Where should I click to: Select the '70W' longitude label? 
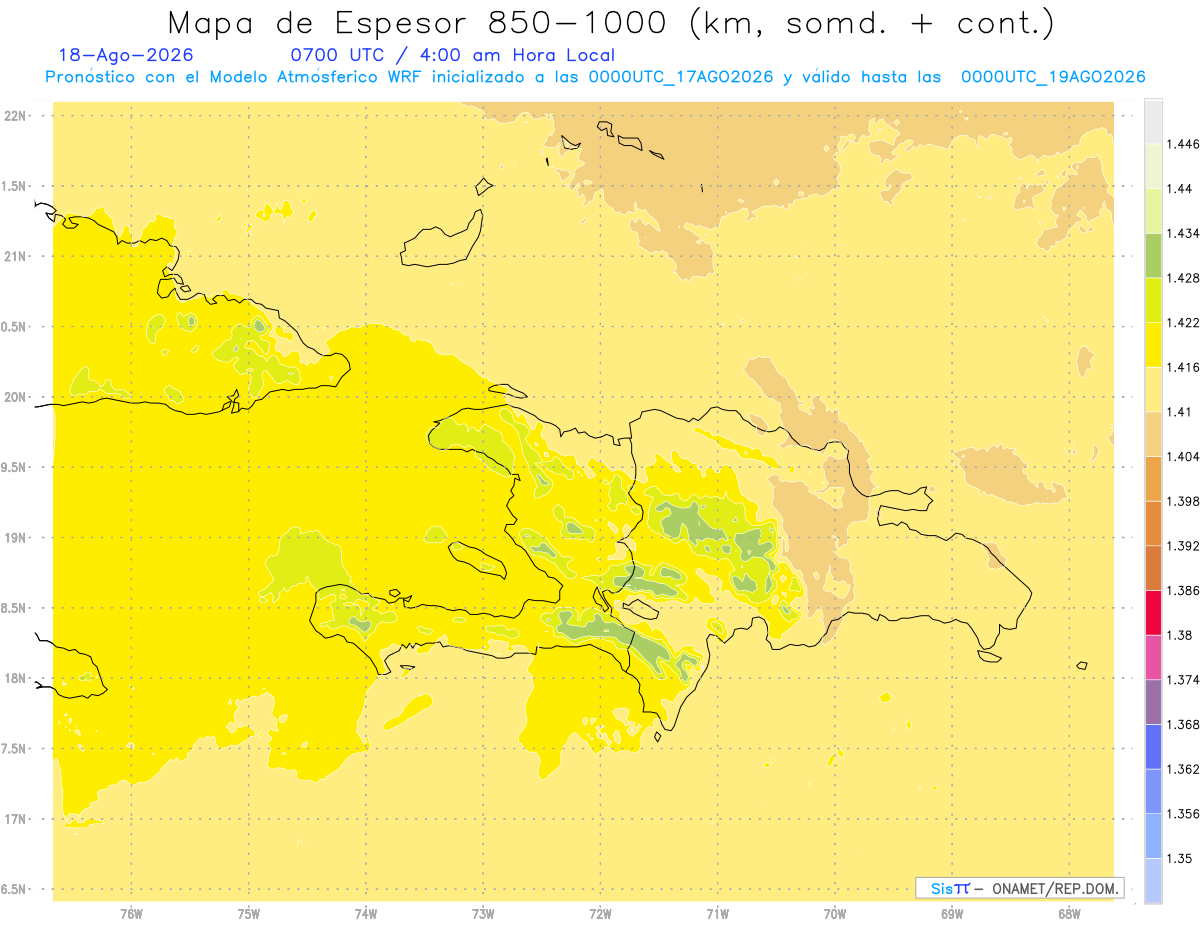click(x=835, y=914)
